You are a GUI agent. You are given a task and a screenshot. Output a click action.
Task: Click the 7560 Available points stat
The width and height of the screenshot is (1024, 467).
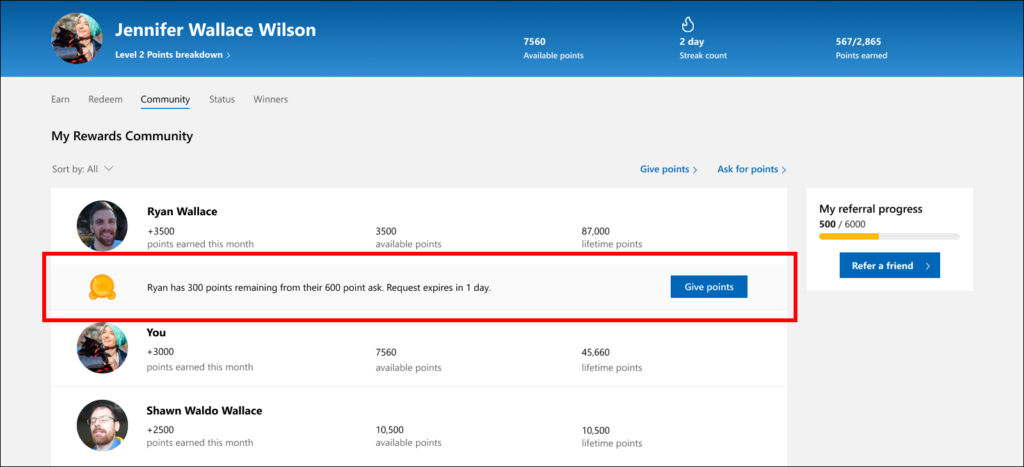point(553,48)
